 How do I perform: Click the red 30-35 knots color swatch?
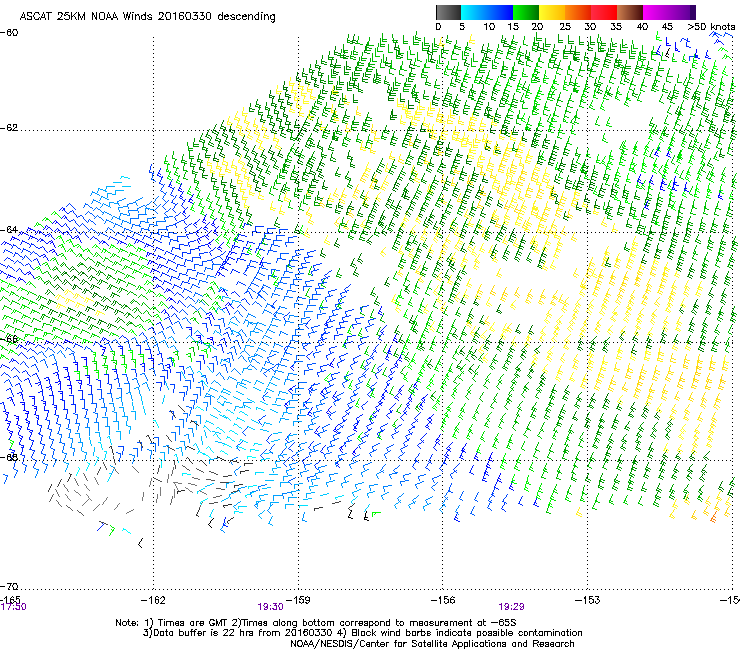[x=604, y=12]
